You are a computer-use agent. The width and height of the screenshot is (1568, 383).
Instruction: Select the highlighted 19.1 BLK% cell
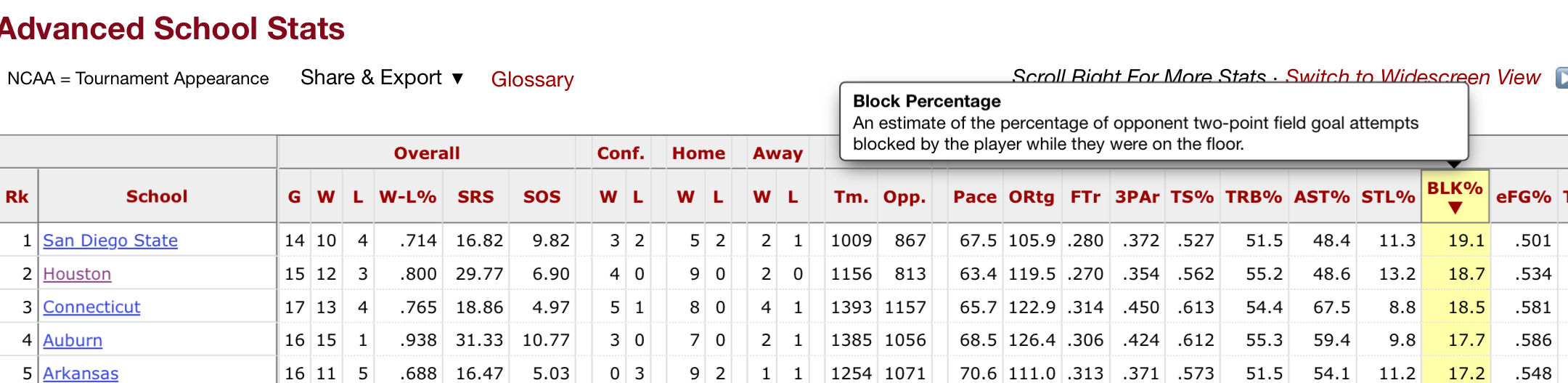click(x=1455, y=241)
